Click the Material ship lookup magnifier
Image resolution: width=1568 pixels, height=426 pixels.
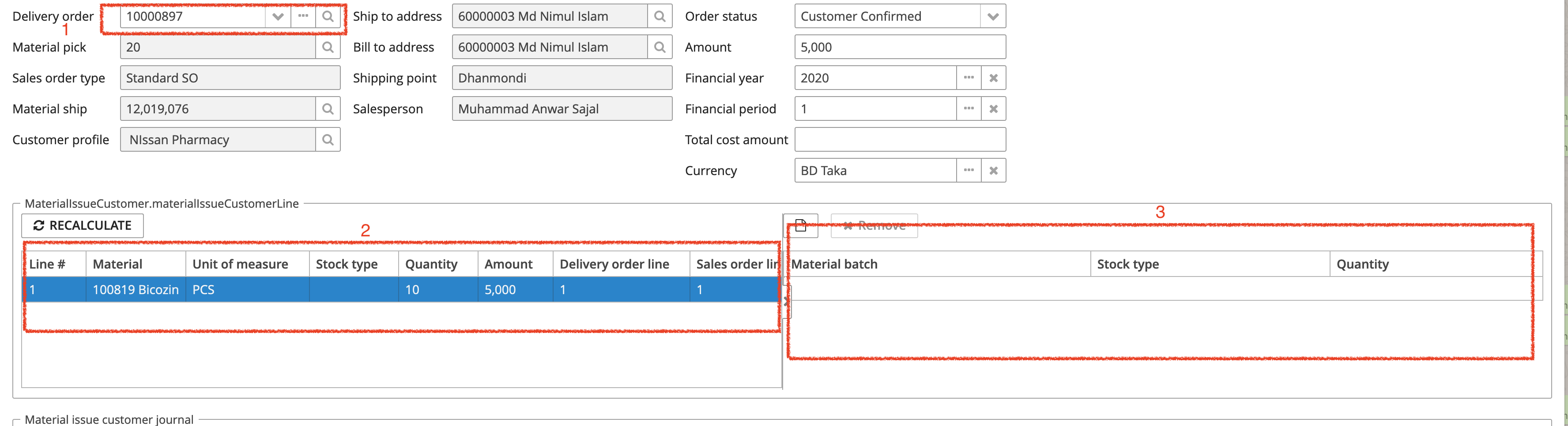click(328, 109)
